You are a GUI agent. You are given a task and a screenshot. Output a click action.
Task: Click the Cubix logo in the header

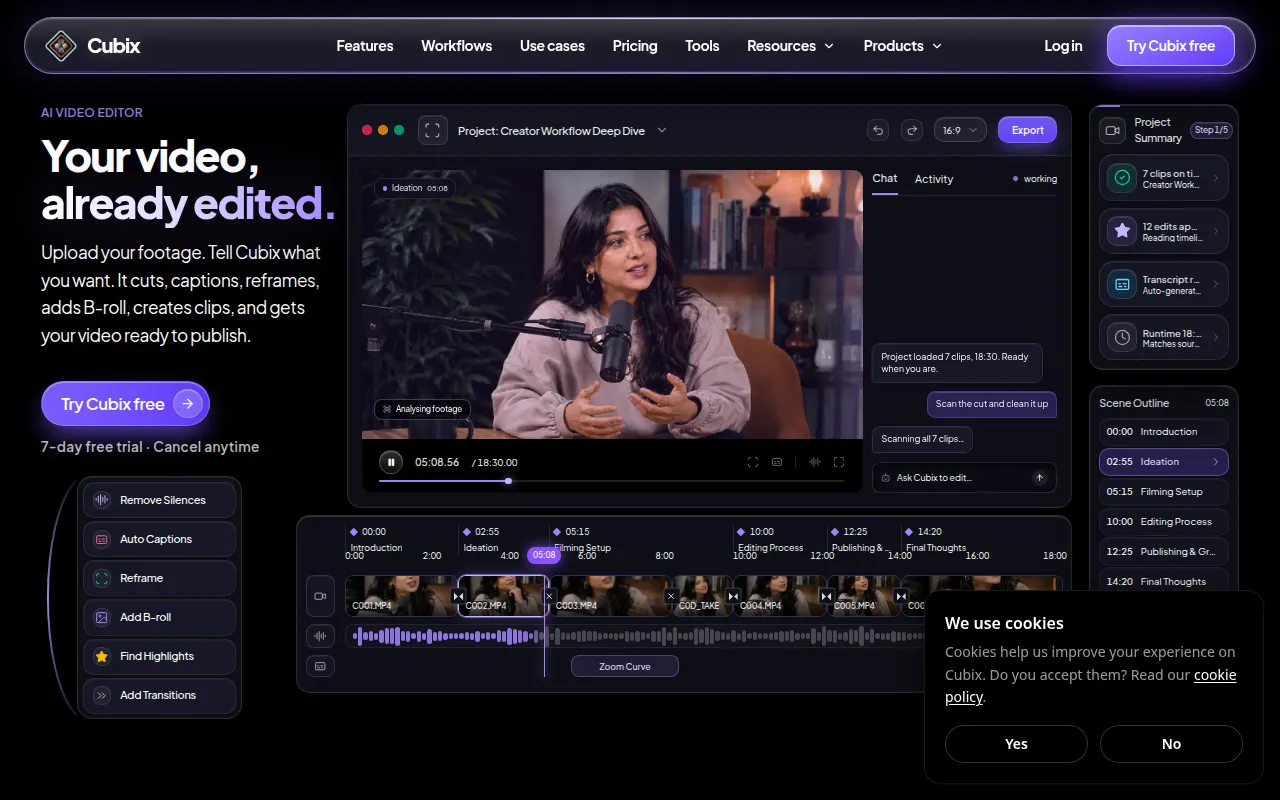(93, 46)
